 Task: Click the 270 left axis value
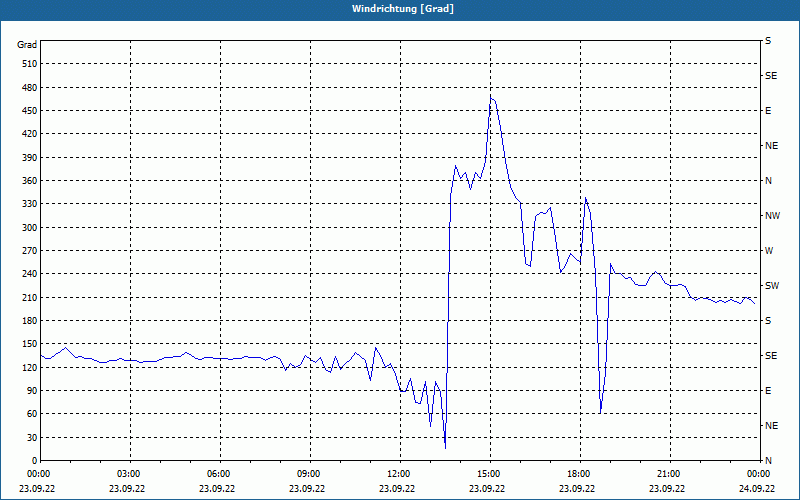pyautogui.click(x=30, y=251)
